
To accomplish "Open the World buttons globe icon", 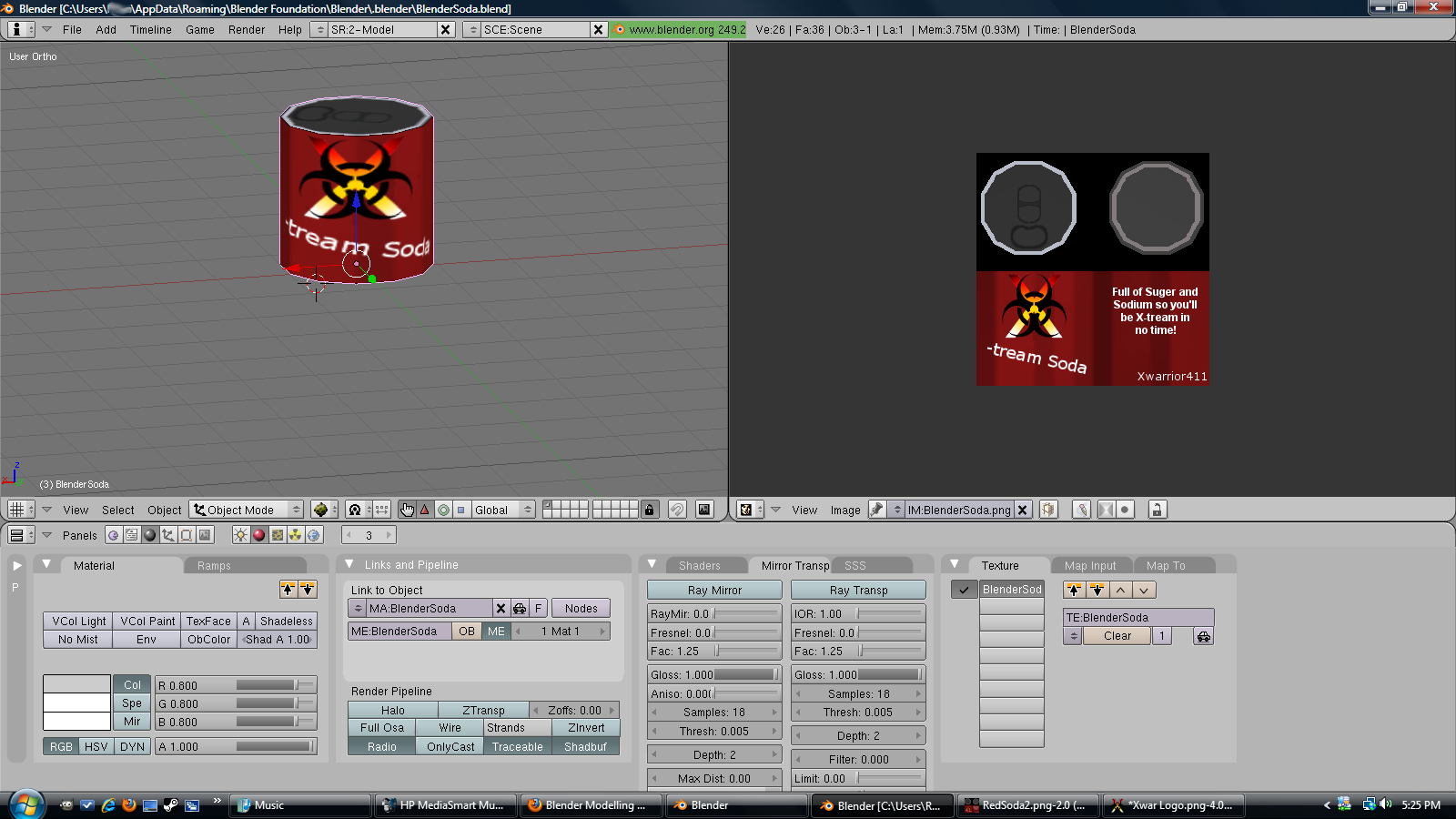I will [314, 535].
